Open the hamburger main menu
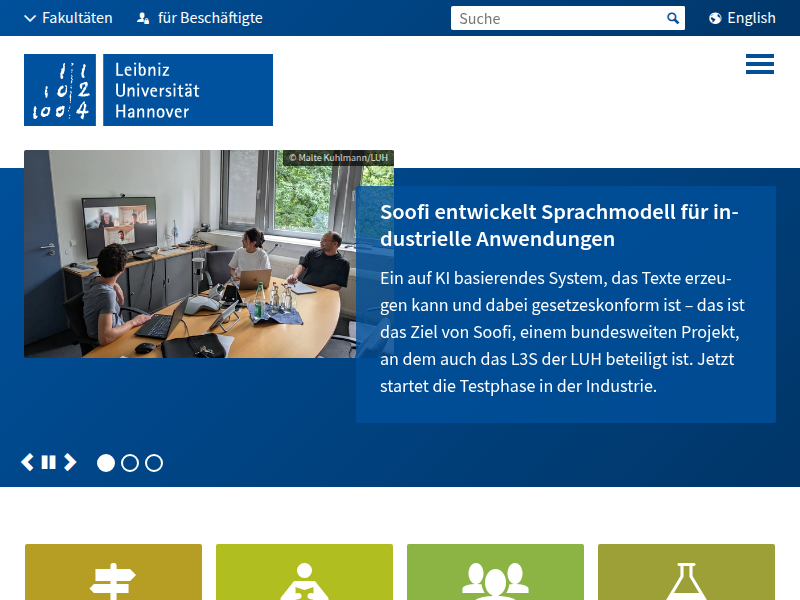Screen dimensions: 800x600 (x=760, y=64)
